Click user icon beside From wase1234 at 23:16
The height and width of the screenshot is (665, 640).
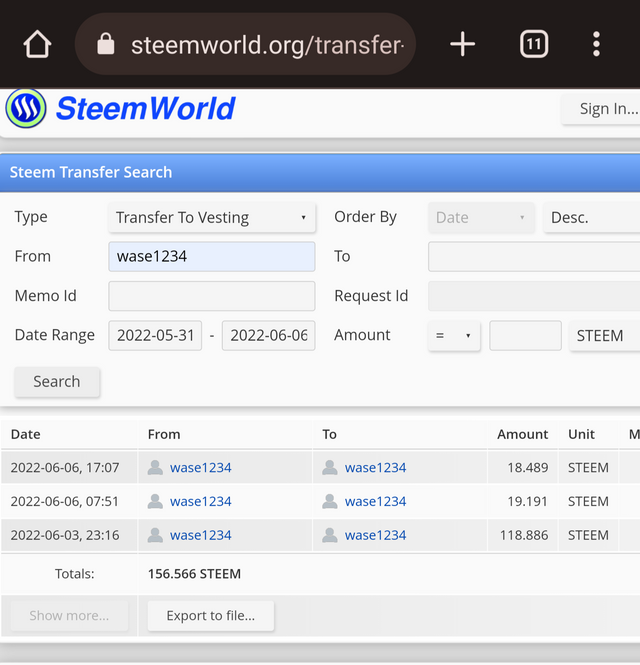point(155,535)
